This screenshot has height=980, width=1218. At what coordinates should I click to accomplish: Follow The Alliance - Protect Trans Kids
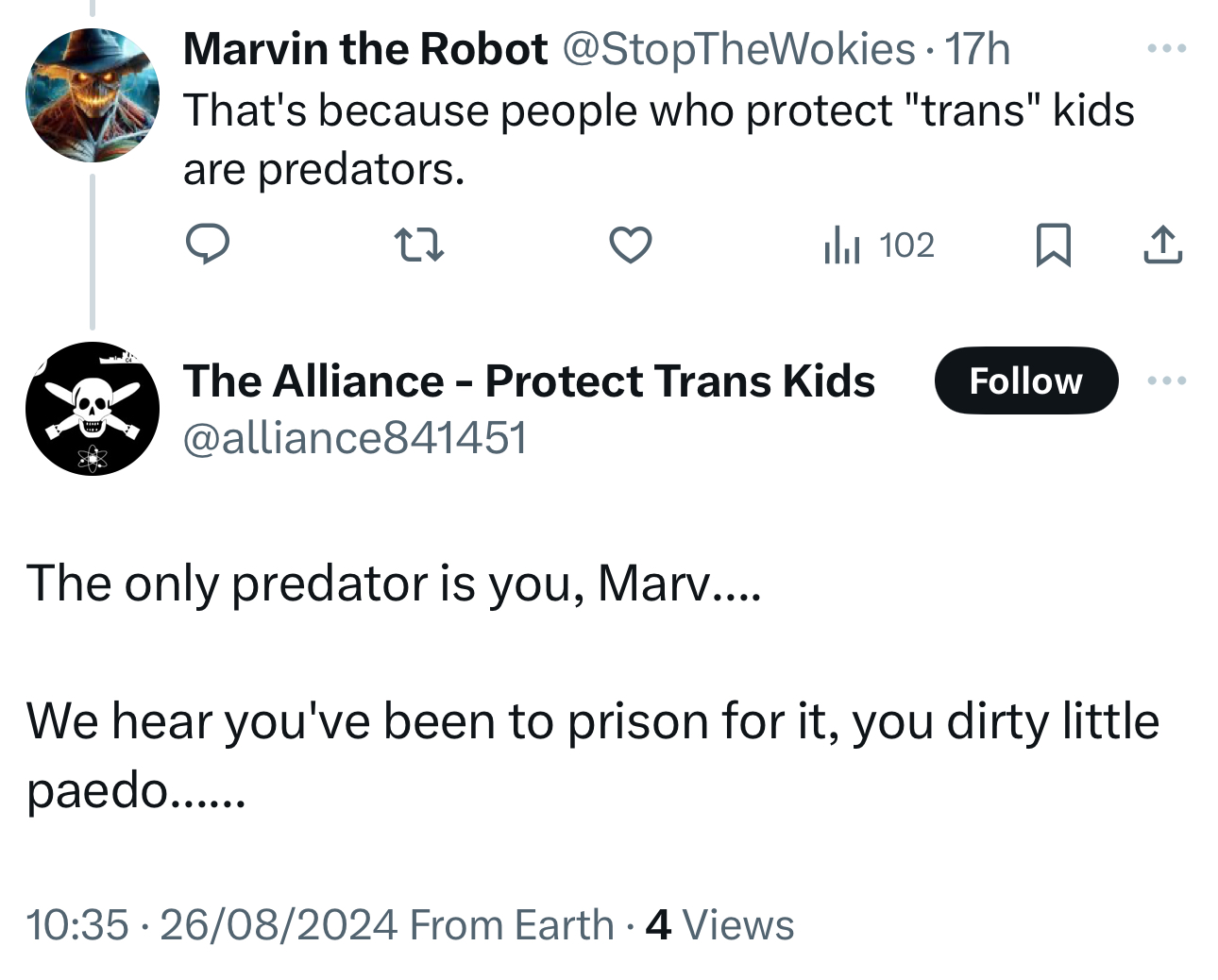pyautogui.click(x=1026, y=380)
